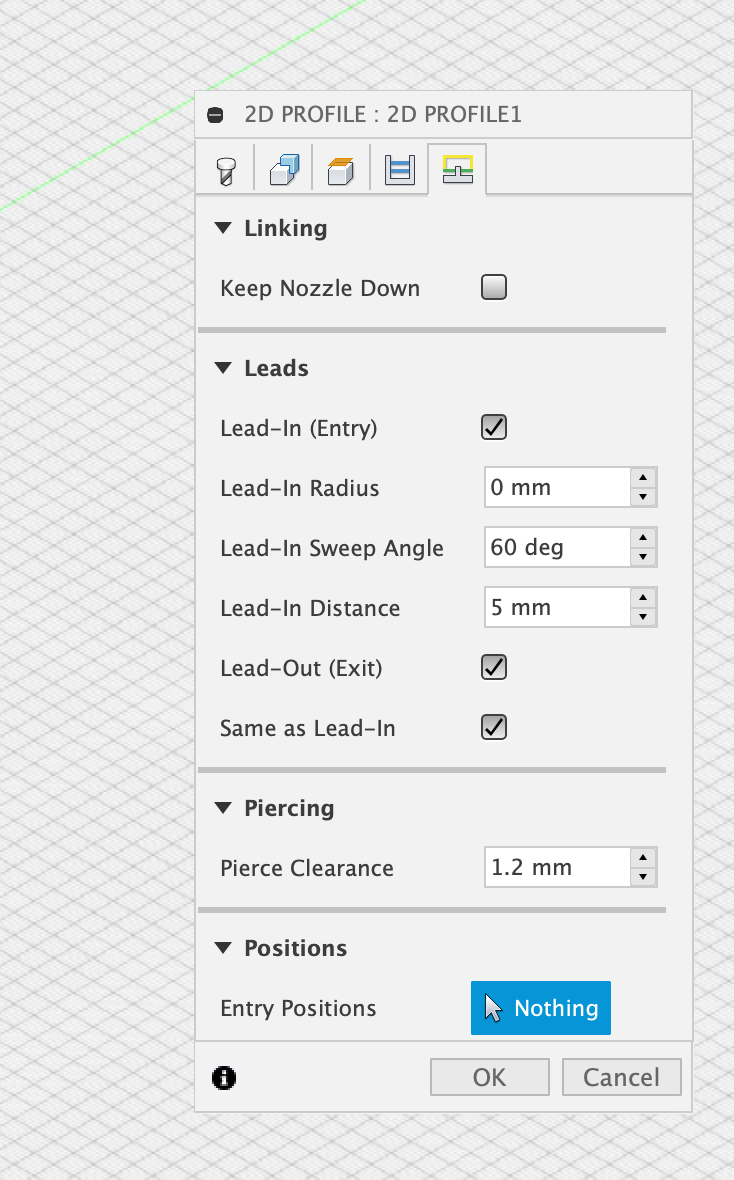Click inside the Pierce Clearance field
The width and height of the screenshot is (734, 1180).
coord(557,867)
